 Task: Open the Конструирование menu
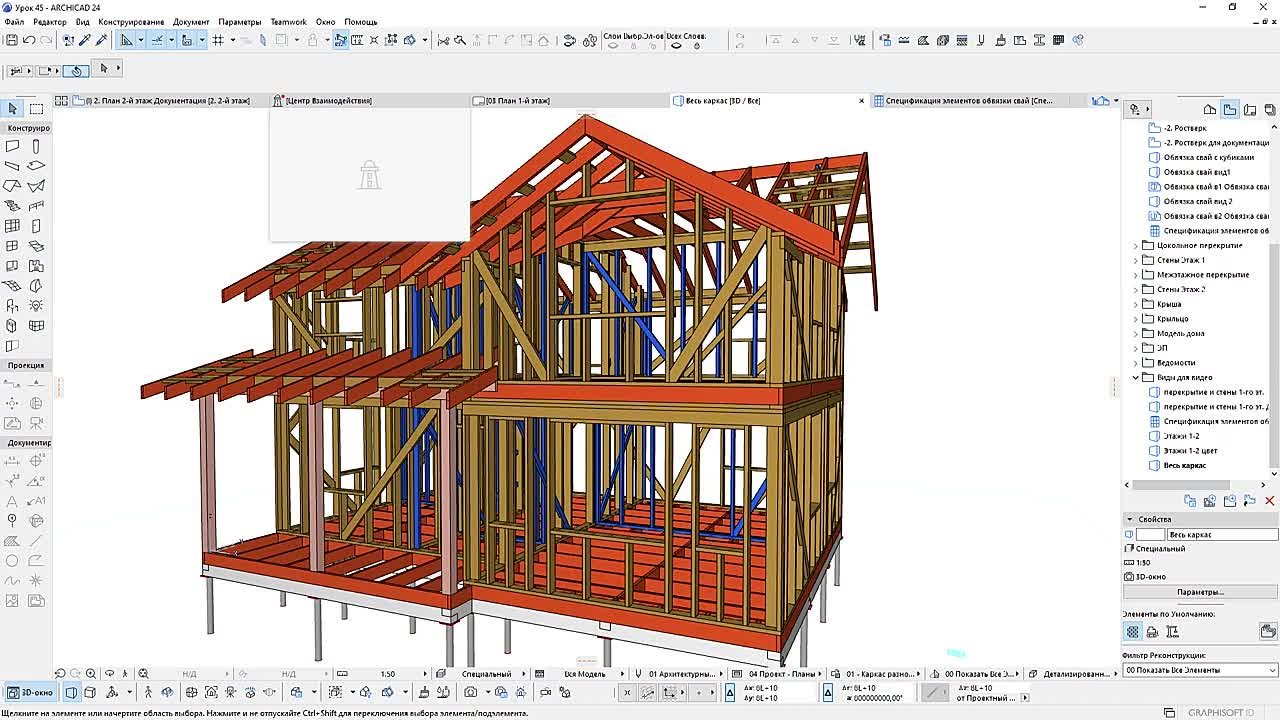pos(131,22)
